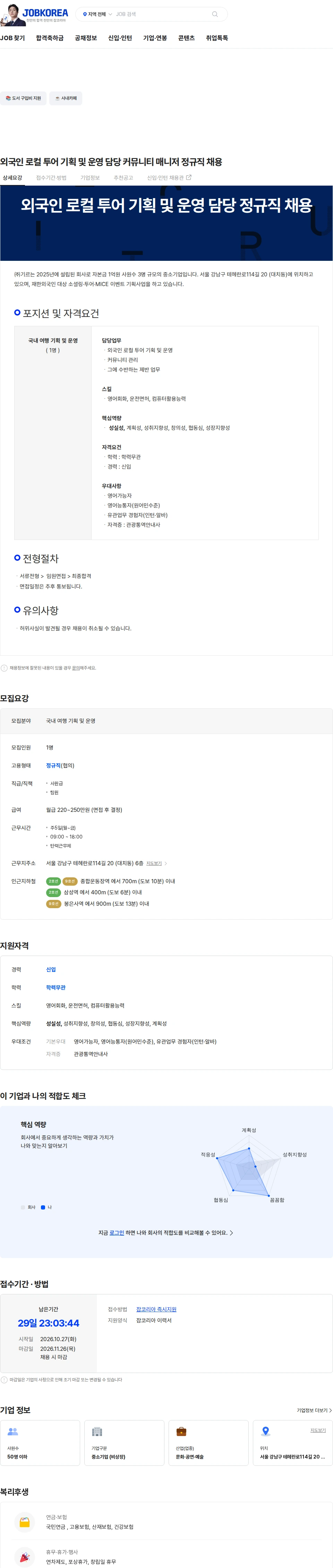
Task: Click the 회사 legend swatch
Action: pos(23,1207)
